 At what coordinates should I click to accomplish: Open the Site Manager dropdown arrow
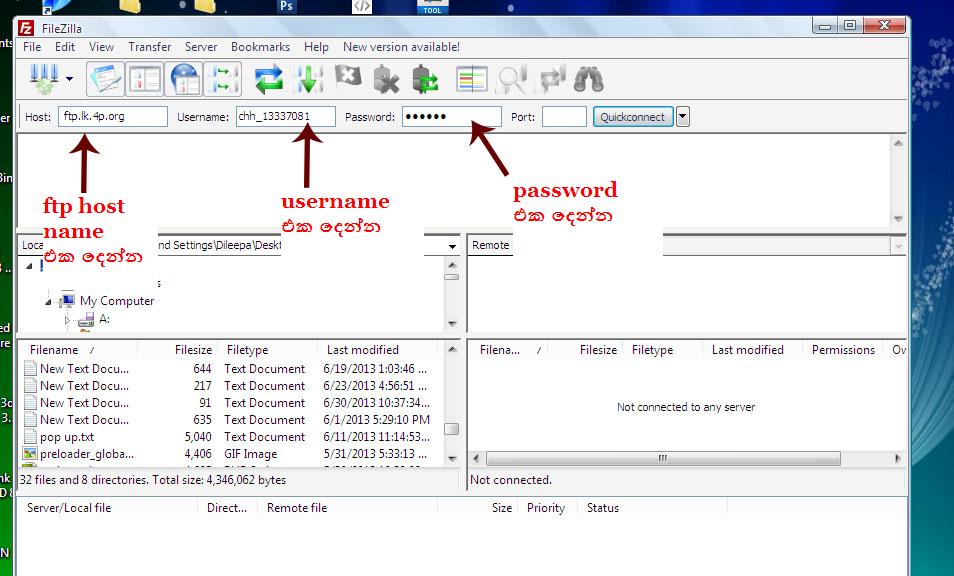coord(69,79)
